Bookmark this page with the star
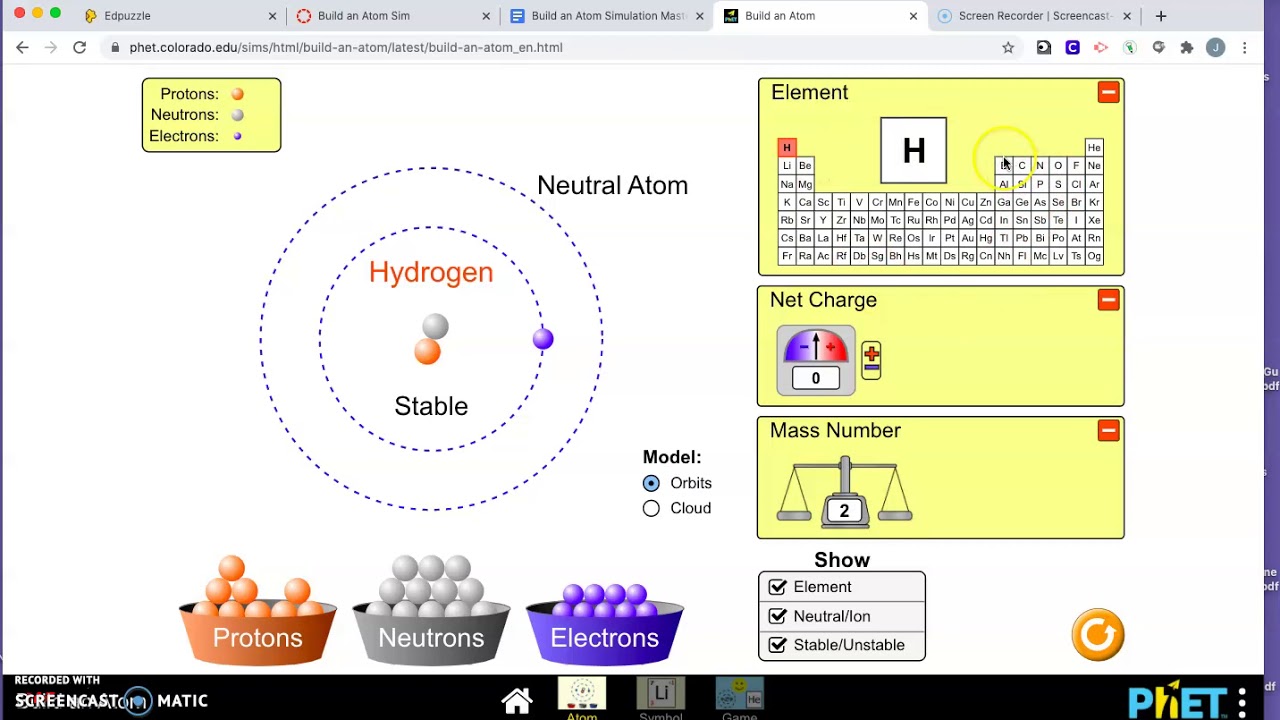1280x720 pixels. point(1008,47)
